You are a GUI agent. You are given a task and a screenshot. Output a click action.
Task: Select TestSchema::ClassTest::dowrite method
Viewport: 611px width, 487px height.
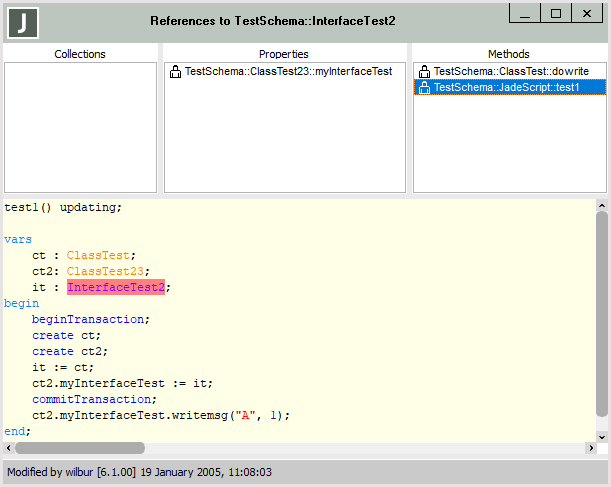[x=511, y=72]
